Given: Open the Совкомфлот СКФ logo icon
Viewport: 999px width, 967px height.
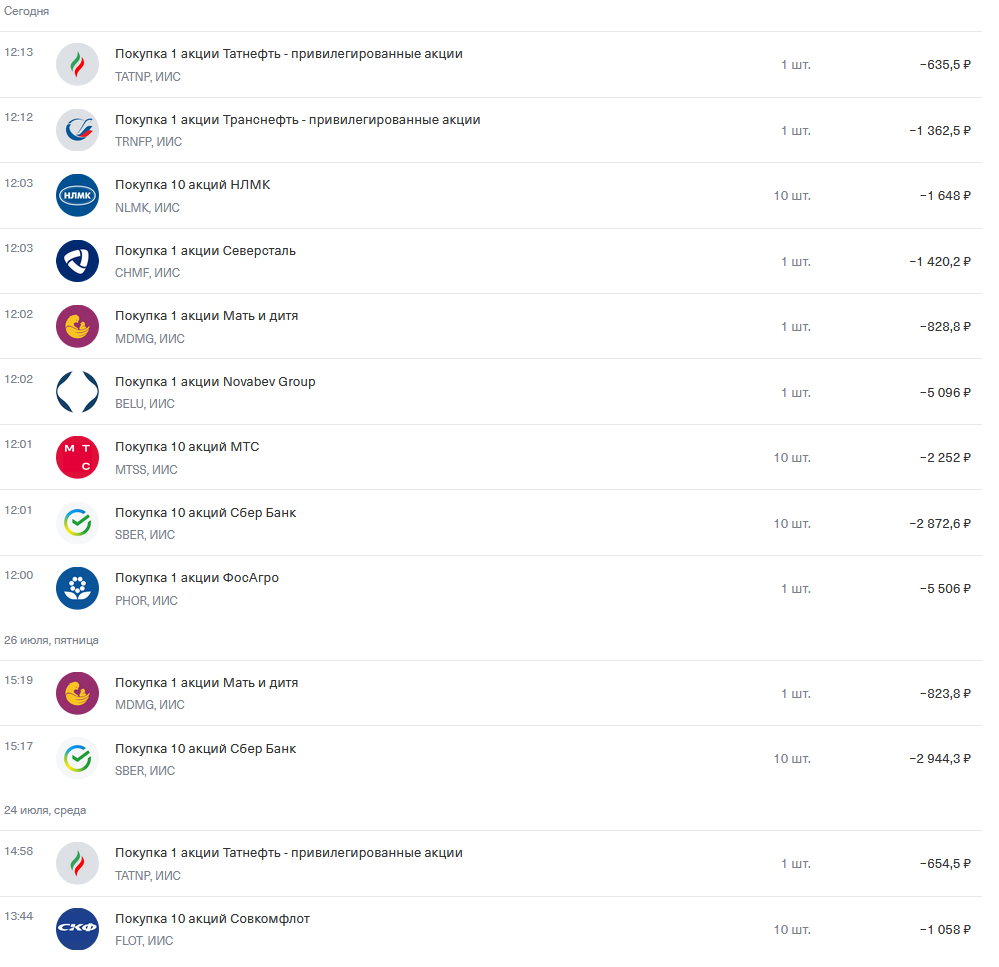Looking at the screenshot, I should click(x=77, y=929).
